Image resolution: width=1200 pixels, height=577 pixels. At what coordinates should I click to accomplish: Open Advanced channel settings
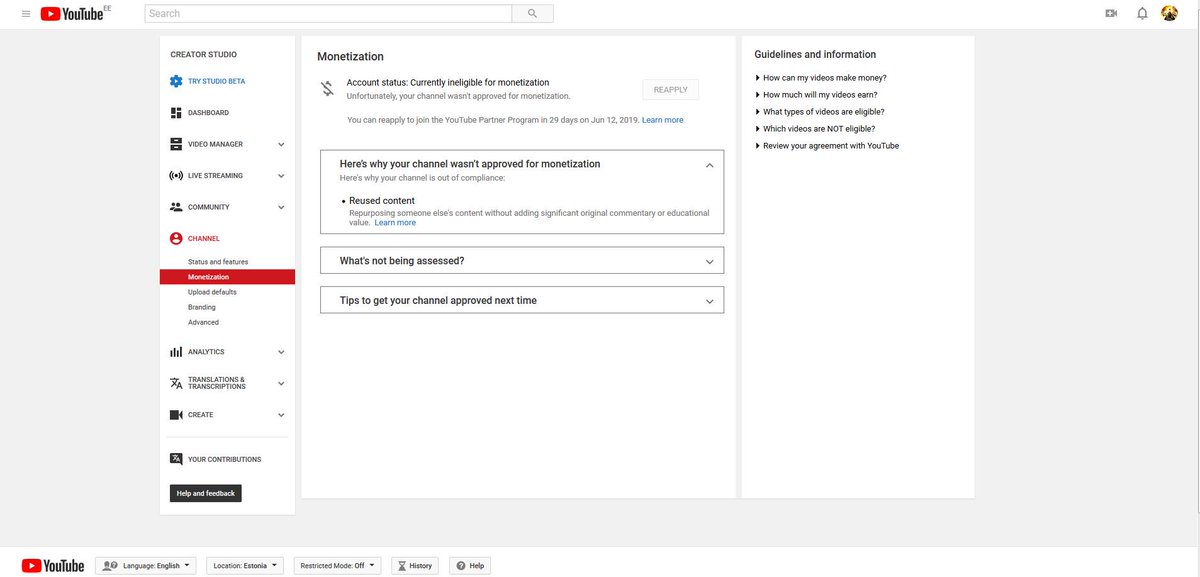(203, 322)
